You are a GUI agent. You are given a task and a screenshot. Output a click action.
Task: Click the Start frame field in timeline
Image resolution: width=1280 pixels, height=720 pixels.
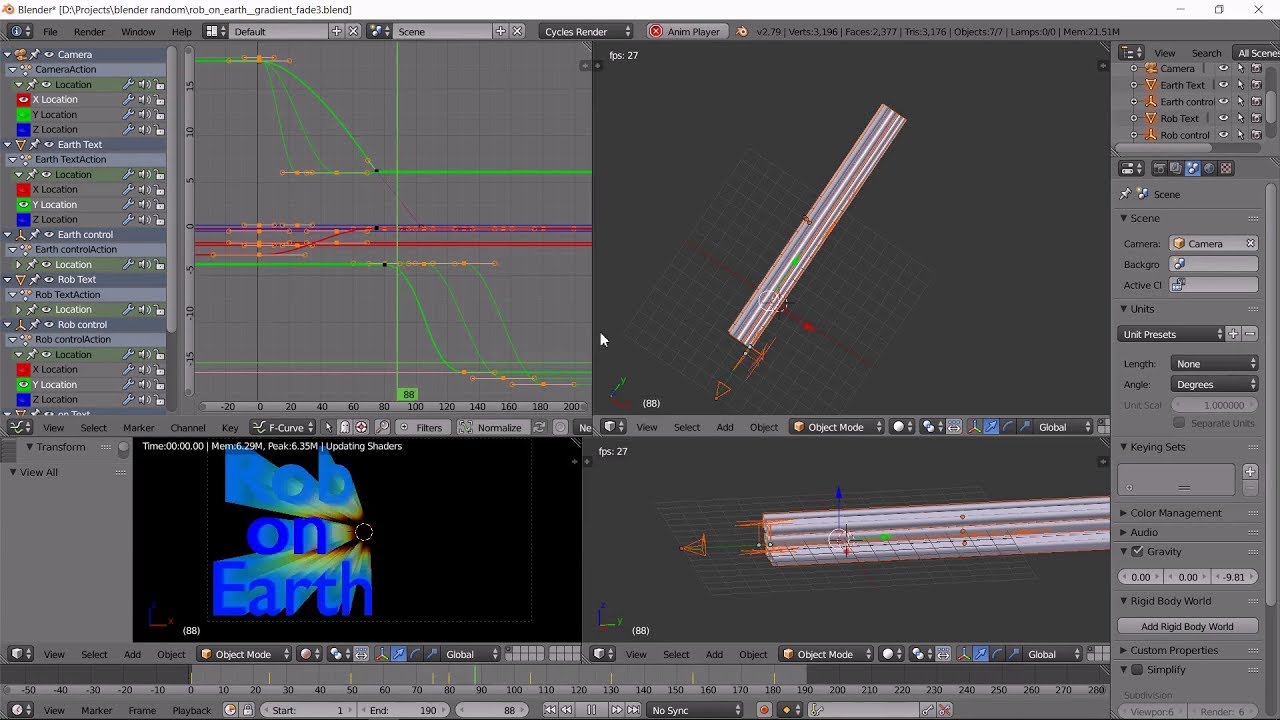[x=307, y=710]
